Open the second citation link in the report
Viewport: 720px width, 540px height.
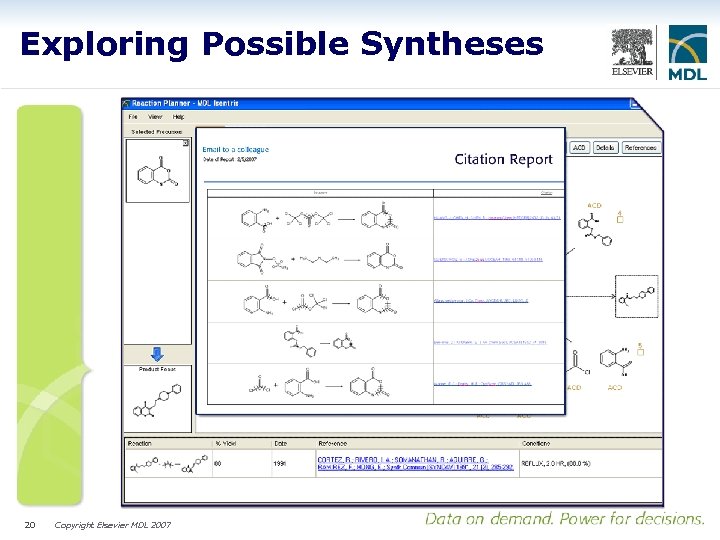(488, 259)
